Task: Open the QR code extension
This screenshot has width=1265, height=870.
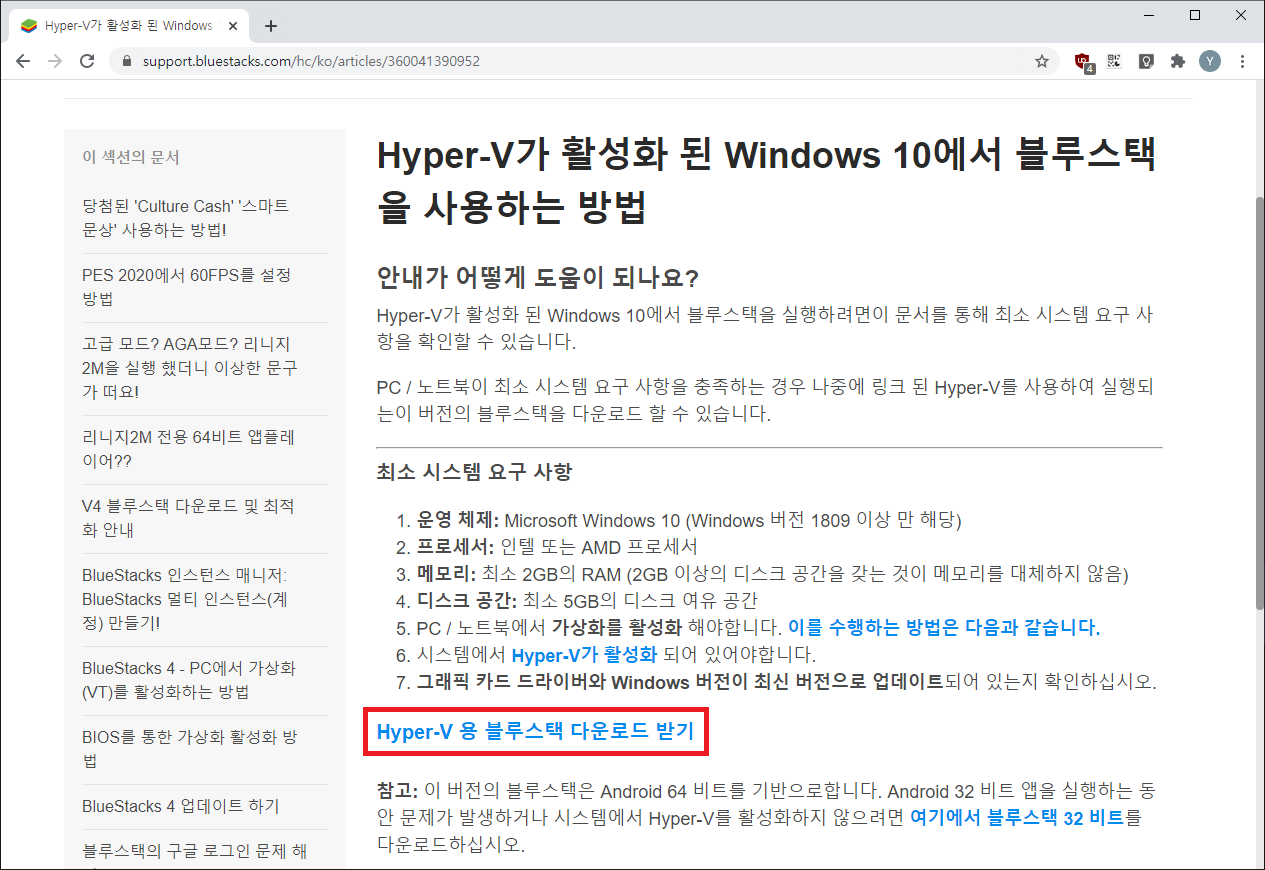Action: click(x=1114, y=61)
